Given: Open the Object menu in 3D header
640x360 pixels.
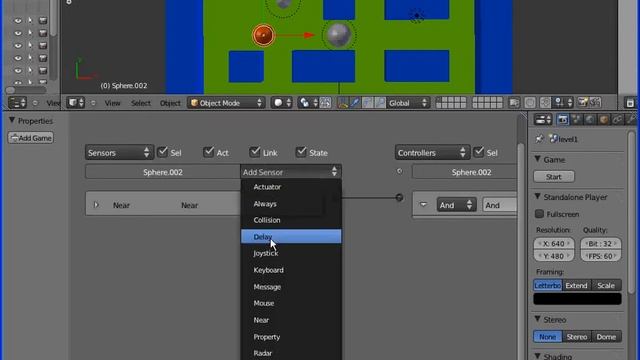Looking at the screenshot, I should pyautogui.click(x=170, y=103).
